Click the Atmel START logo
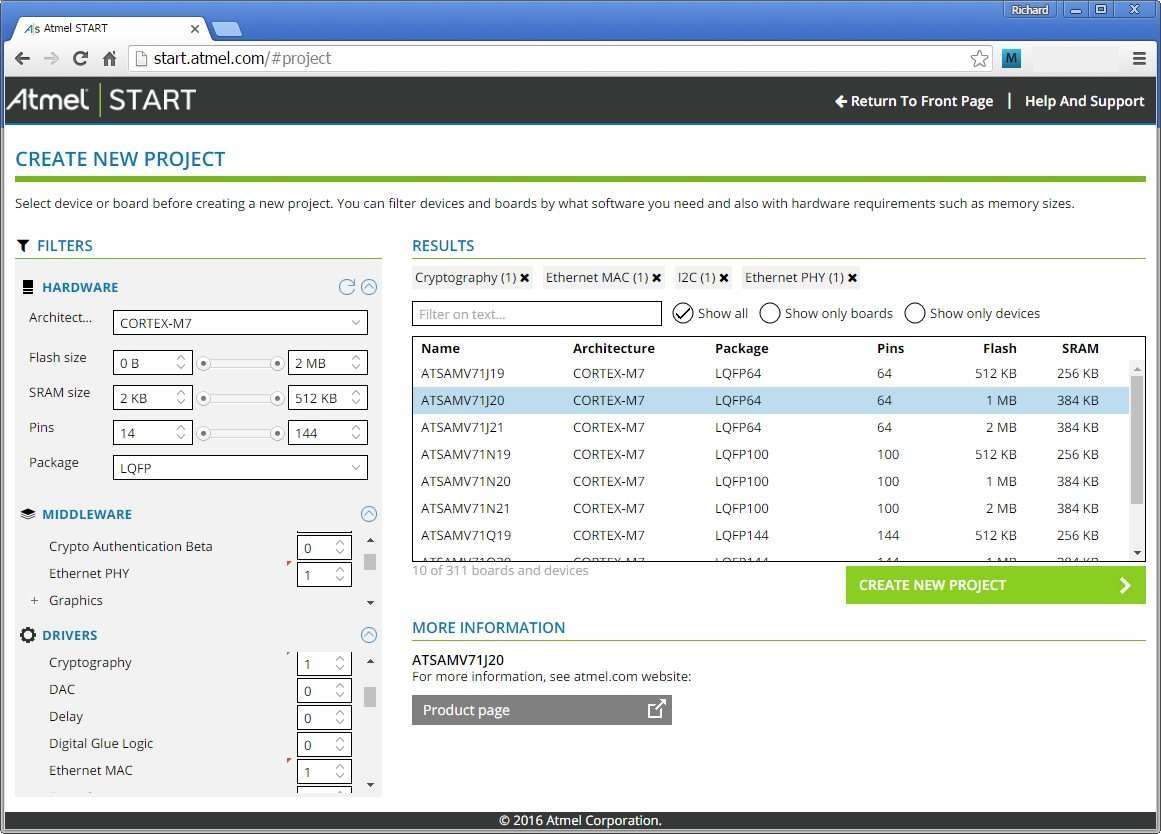This screenshot has width=1161, height=834. coord(101,100)
